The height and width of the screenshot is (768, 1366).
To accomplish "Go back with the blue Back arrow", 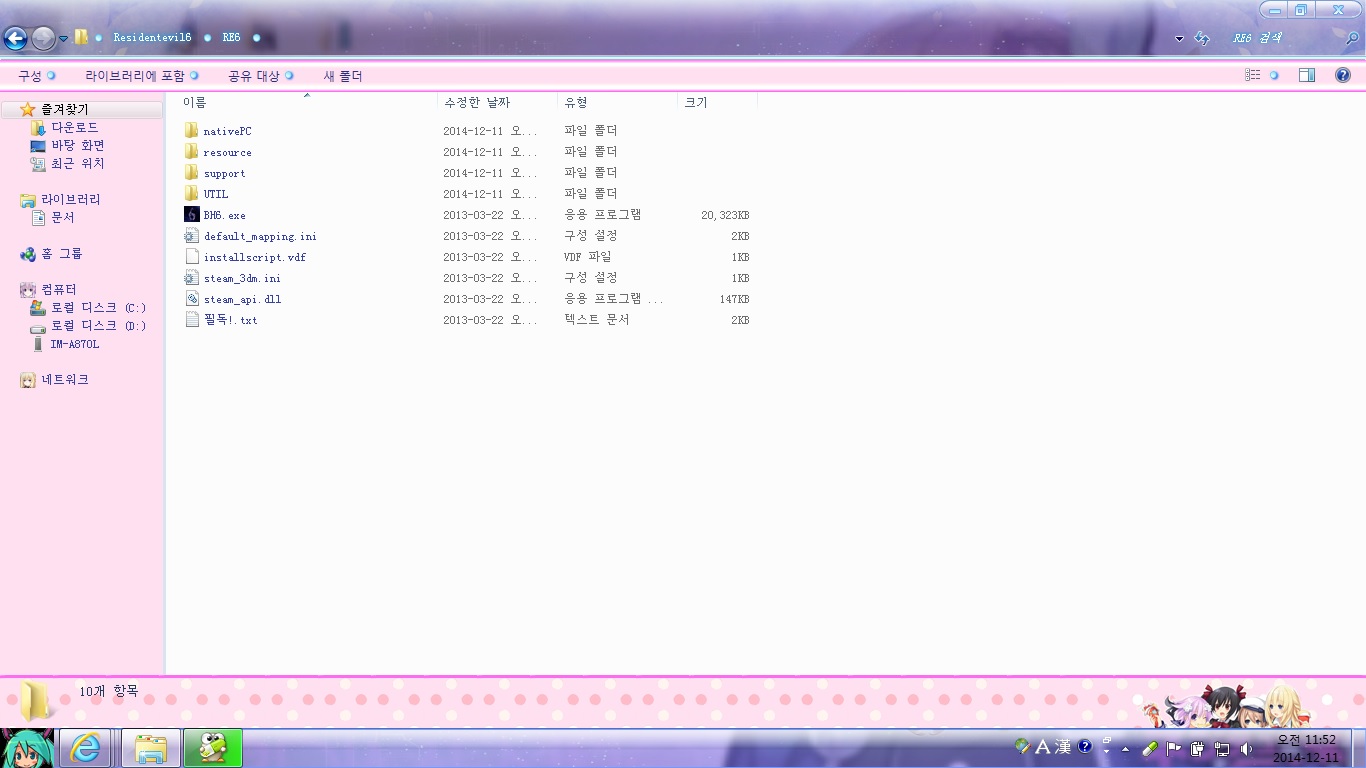I will pyautogui.click(x=15, y=38).
